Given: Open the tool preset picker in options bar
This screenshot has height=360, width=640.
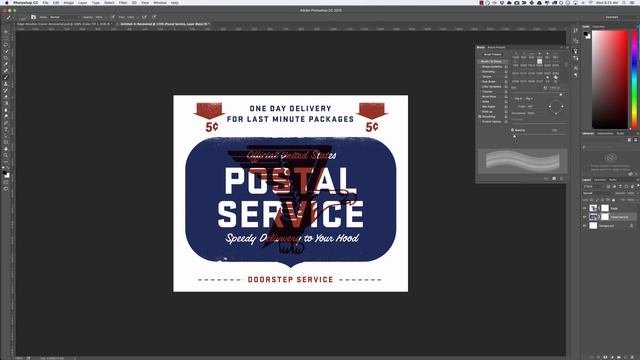Looking at the screenshot, I should [9, 17].
